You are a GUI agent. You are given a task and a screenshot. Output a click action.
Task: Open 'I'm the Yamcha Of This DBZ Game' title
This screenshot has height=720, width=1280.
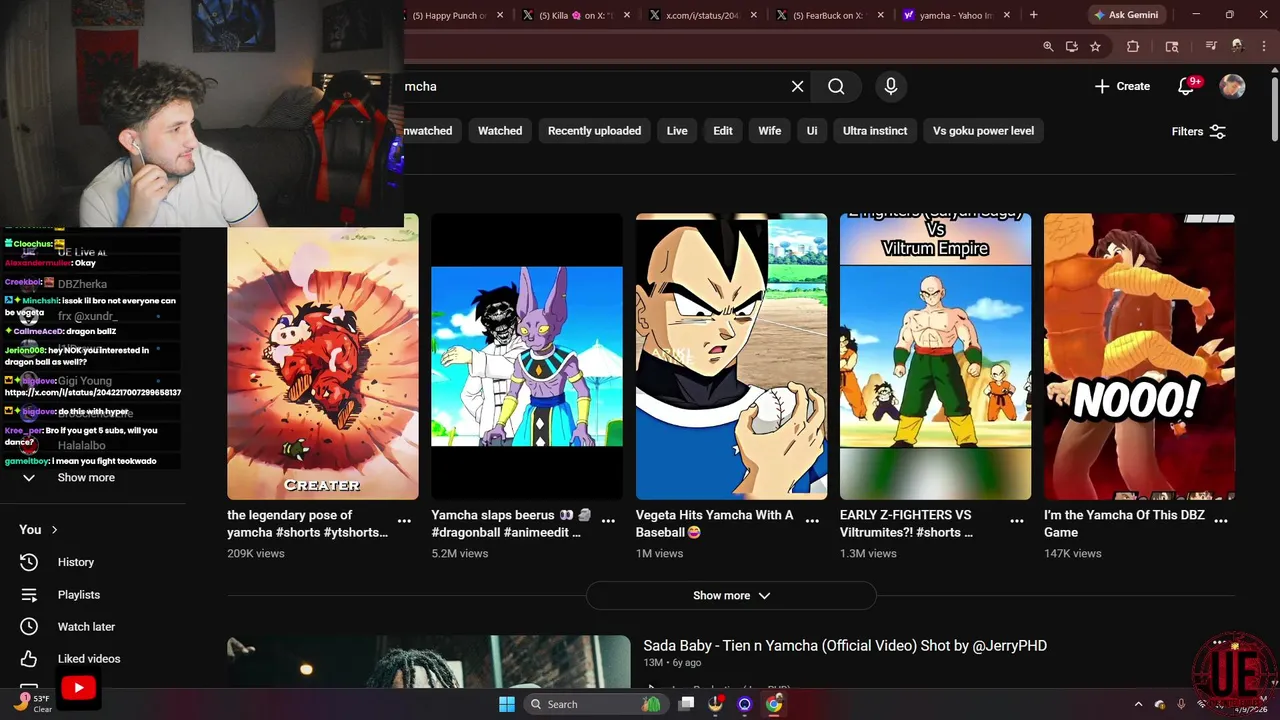(x=1125, y=524)
